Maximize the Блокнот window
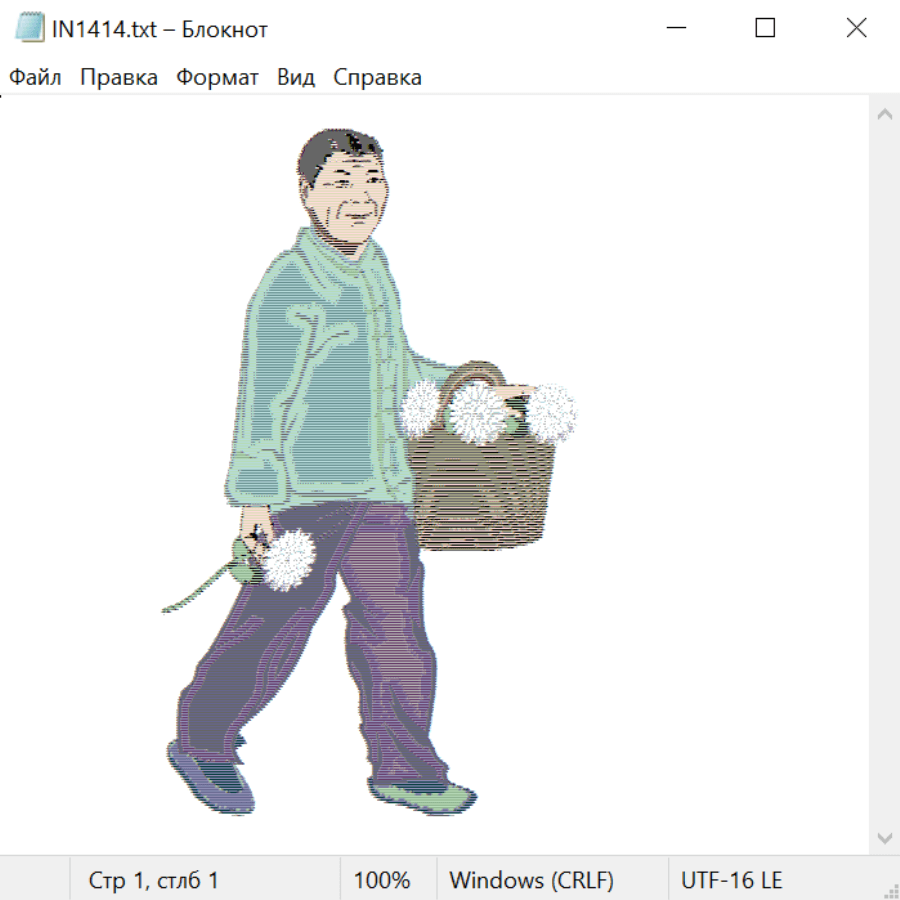This screenshot has width=900, height=900. tap(765, 28)
